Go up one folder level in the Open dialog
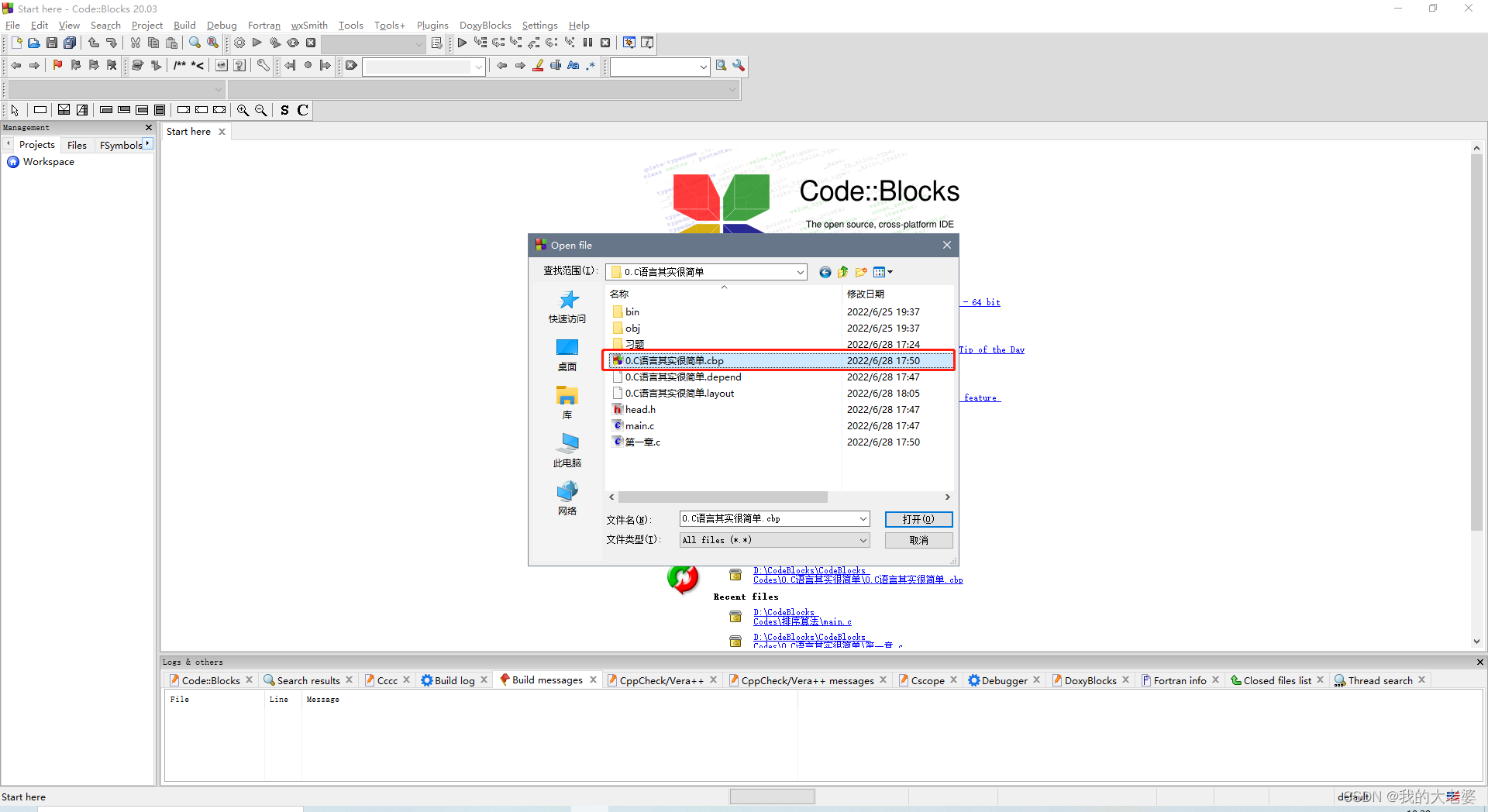The width and height of the screenshot is (1488, 812). pos(842,272)
